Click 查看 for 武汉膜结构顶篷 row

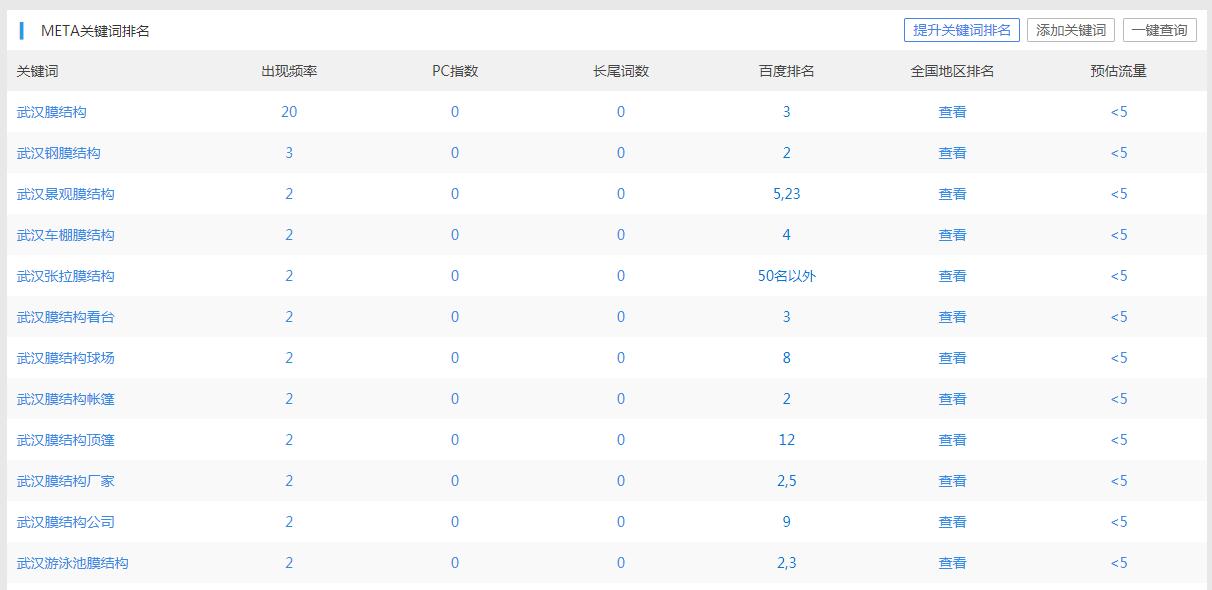tap(952, 440)
